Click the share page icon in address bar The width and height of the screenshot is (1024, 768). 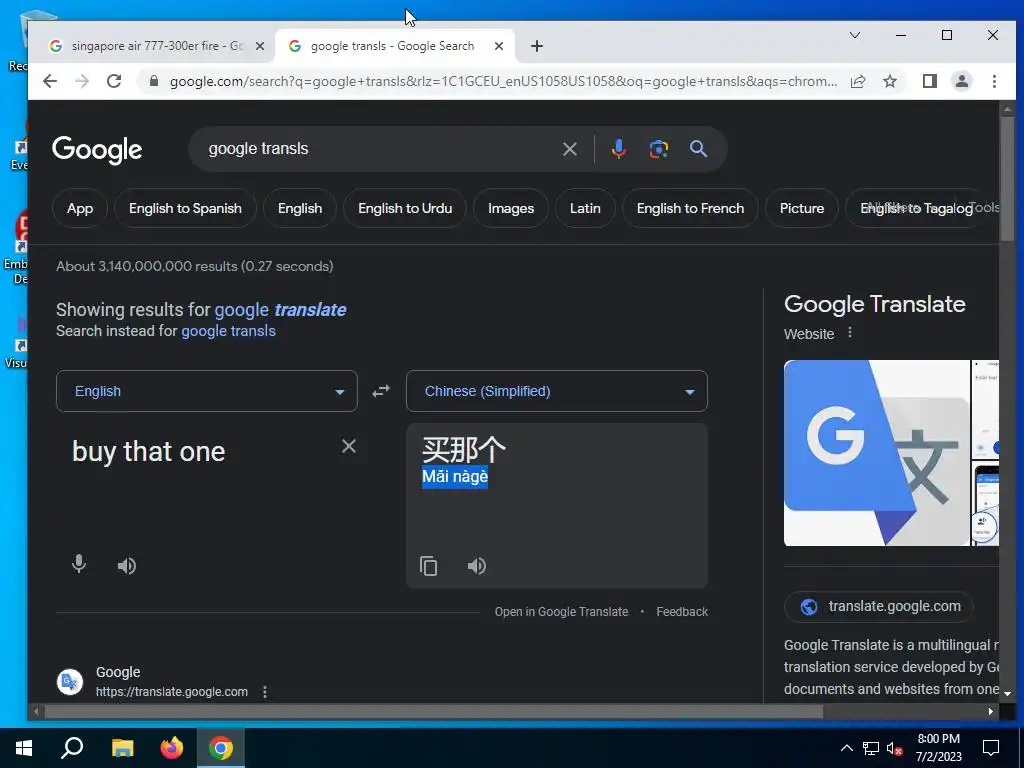858,81
